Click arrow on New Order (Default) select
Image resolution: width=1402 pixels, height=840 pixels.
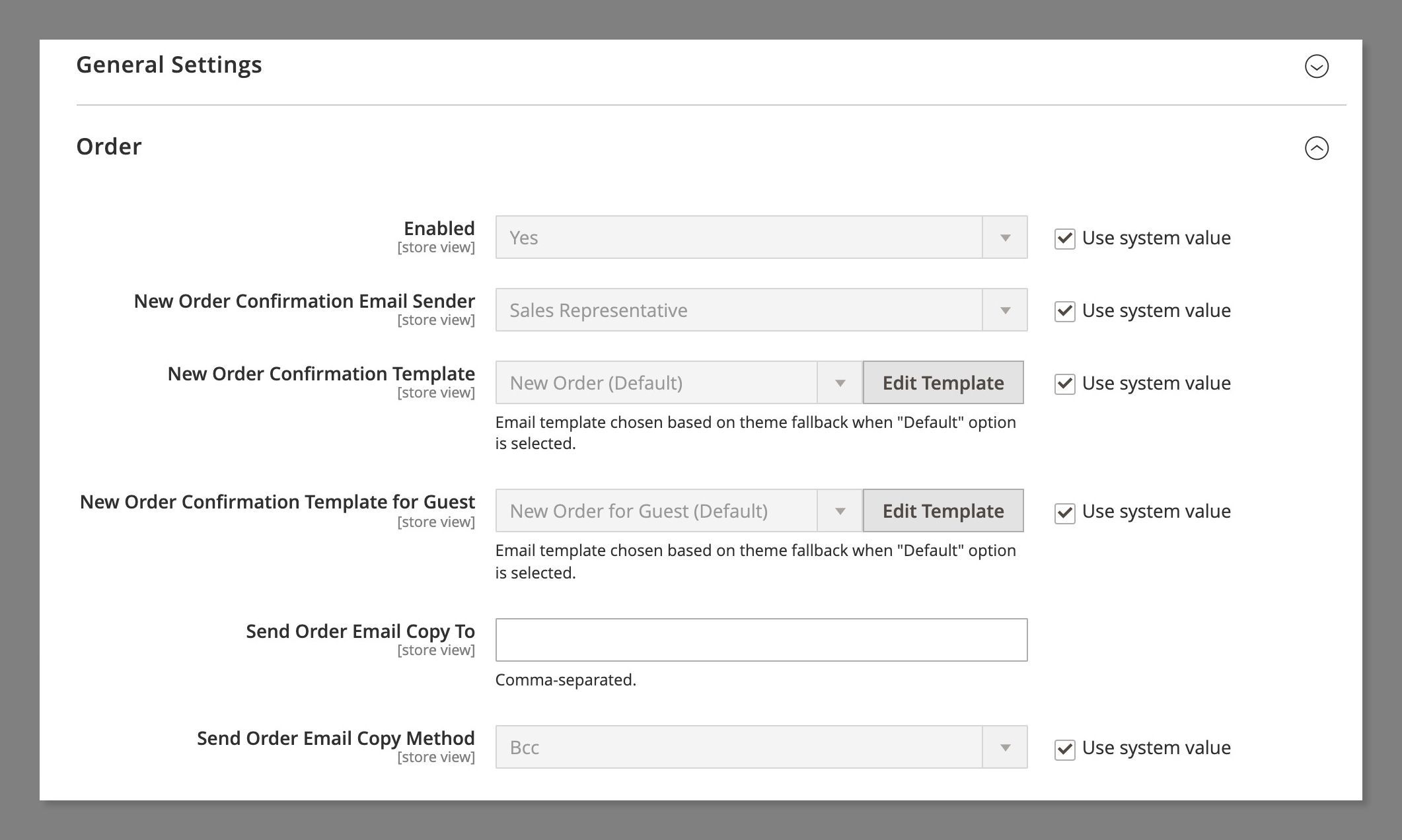840,383
